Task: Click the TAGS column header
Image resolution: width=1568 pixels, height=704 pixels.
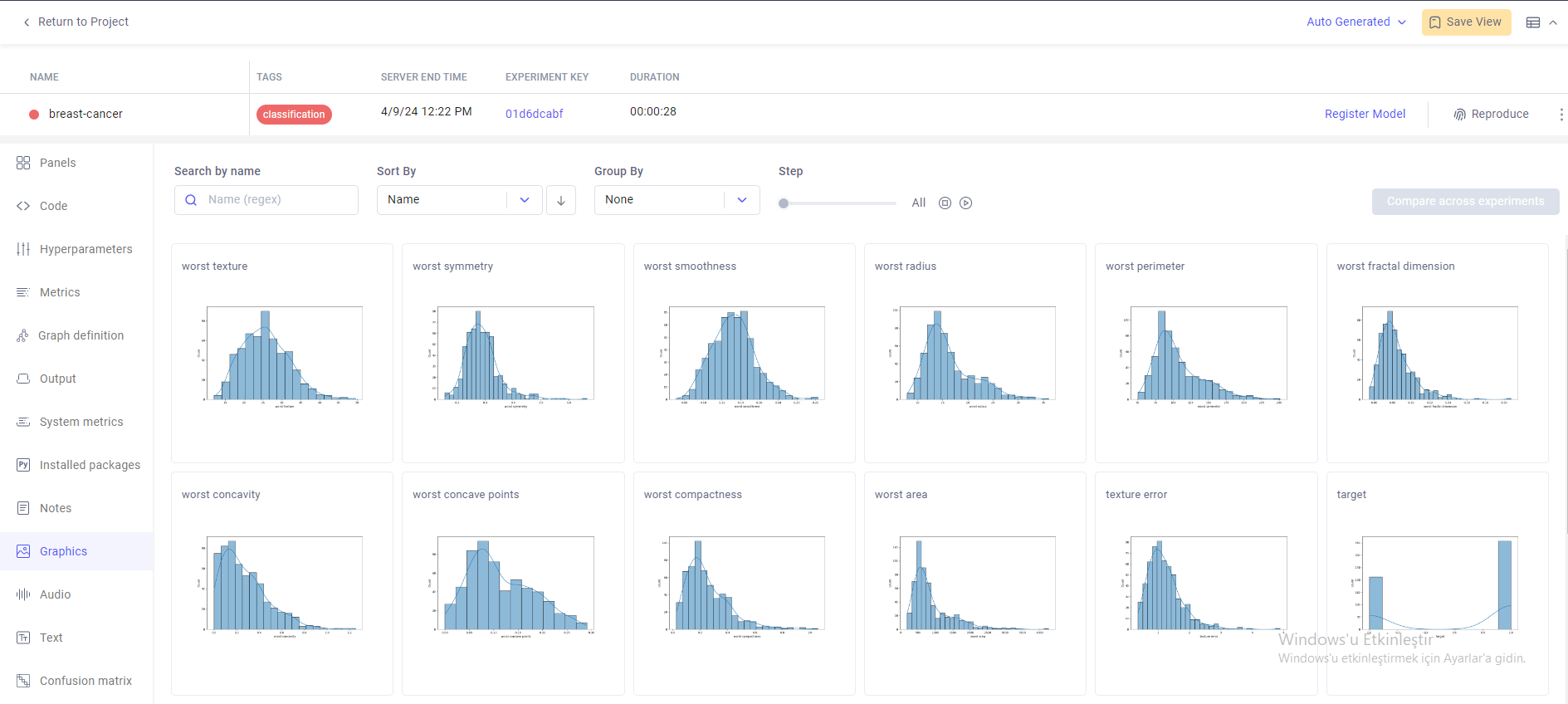Action: [x=269, y=77]
